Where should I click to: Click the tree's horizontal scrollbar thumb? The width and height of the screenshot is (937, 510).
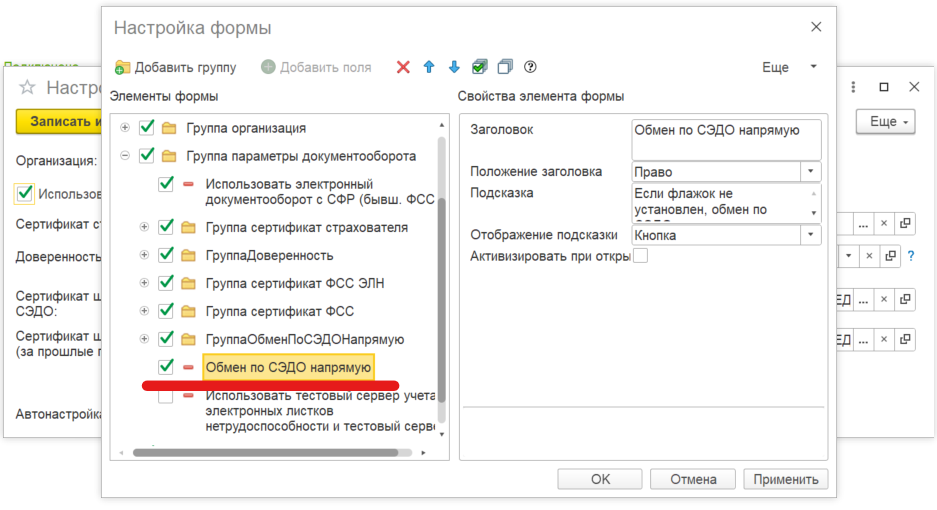pos(265,453)
